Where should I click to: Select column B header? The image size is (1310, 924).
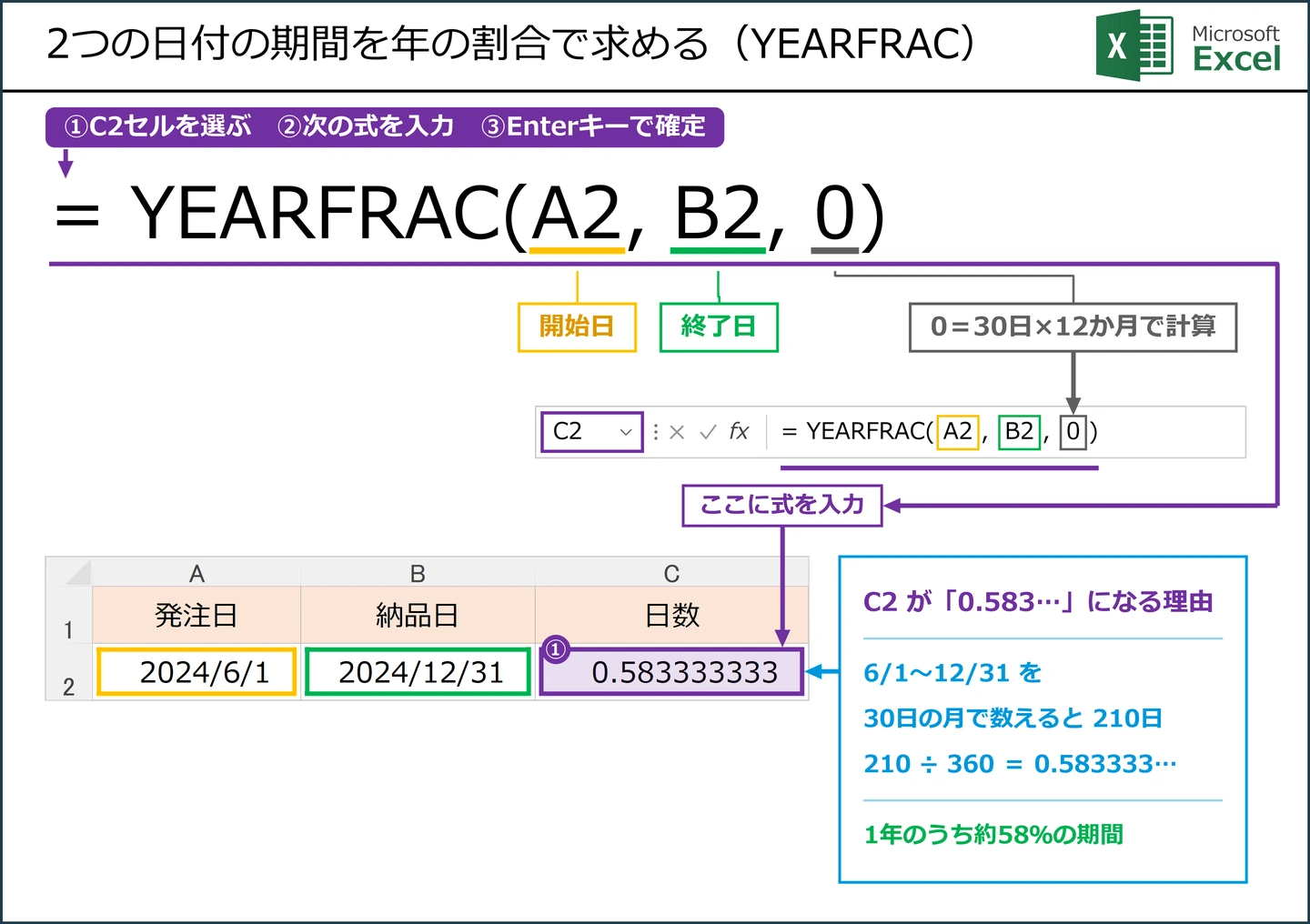pyautogui.click(x=418, y=573)
